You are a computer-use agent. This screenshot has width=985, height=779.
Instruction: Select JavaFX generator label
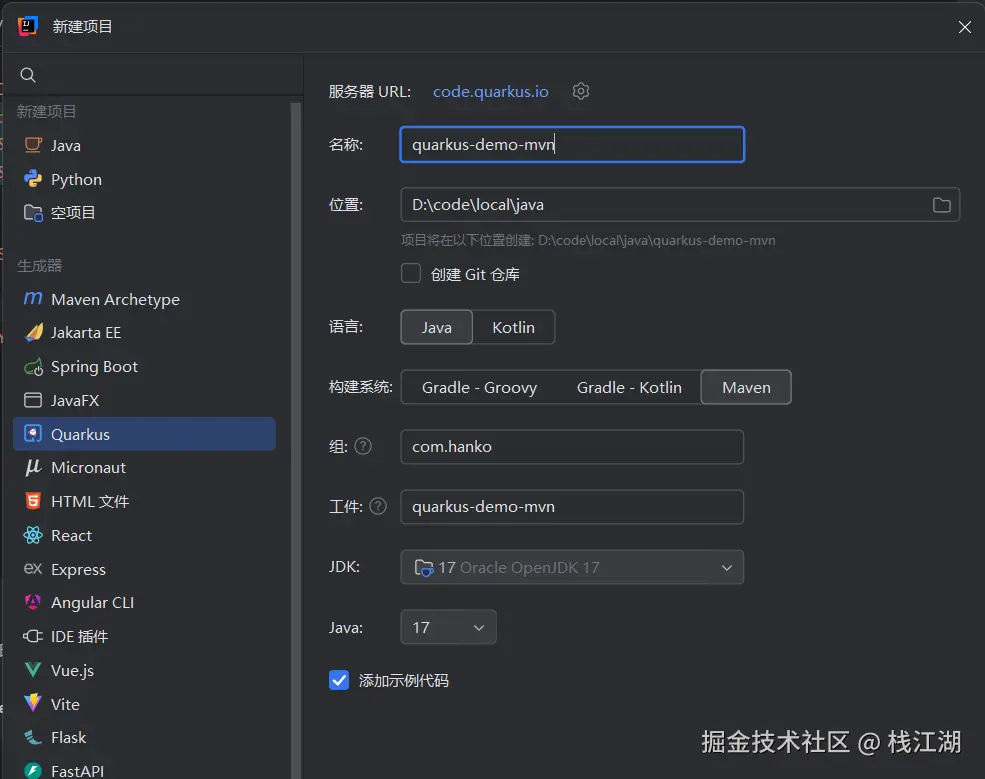75,400
